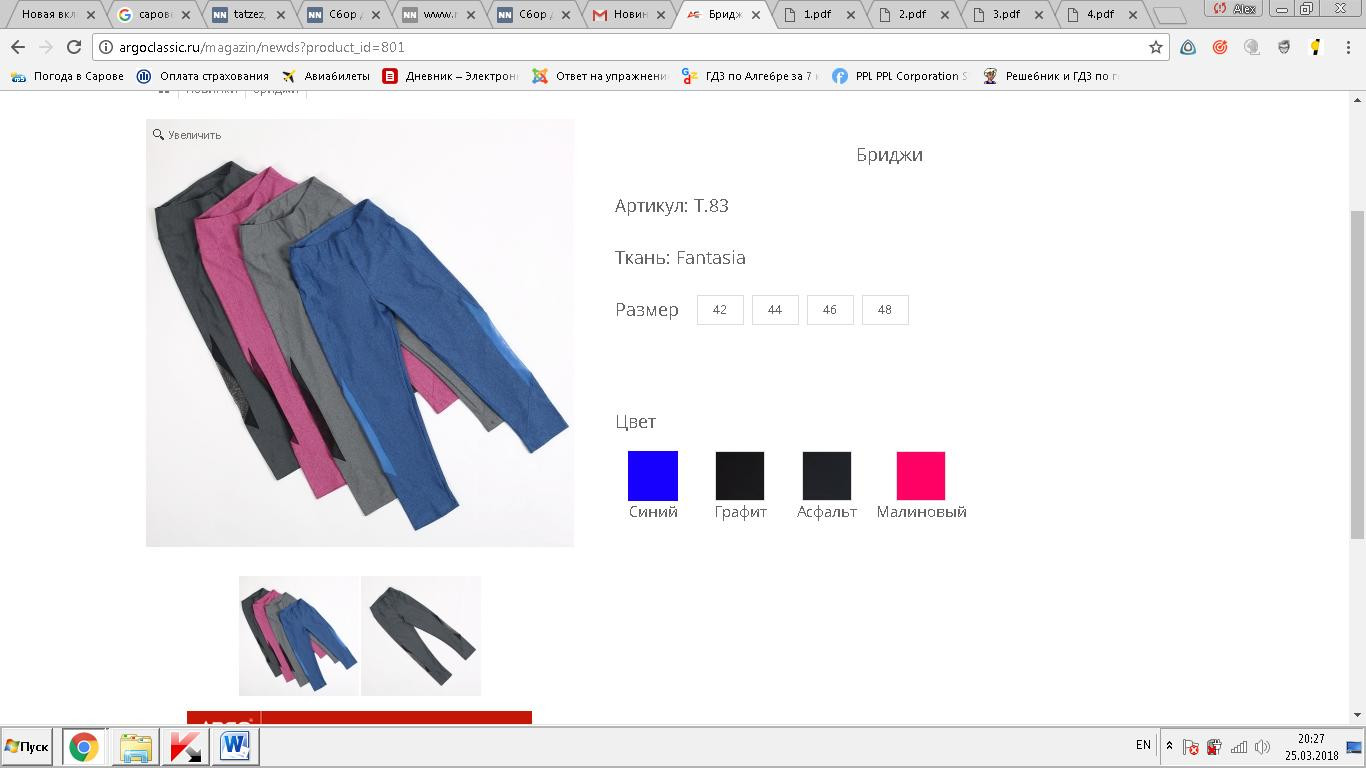Choose the Асфальт color swatch
Screen dimensions: 1366x768
pos(827,476)
